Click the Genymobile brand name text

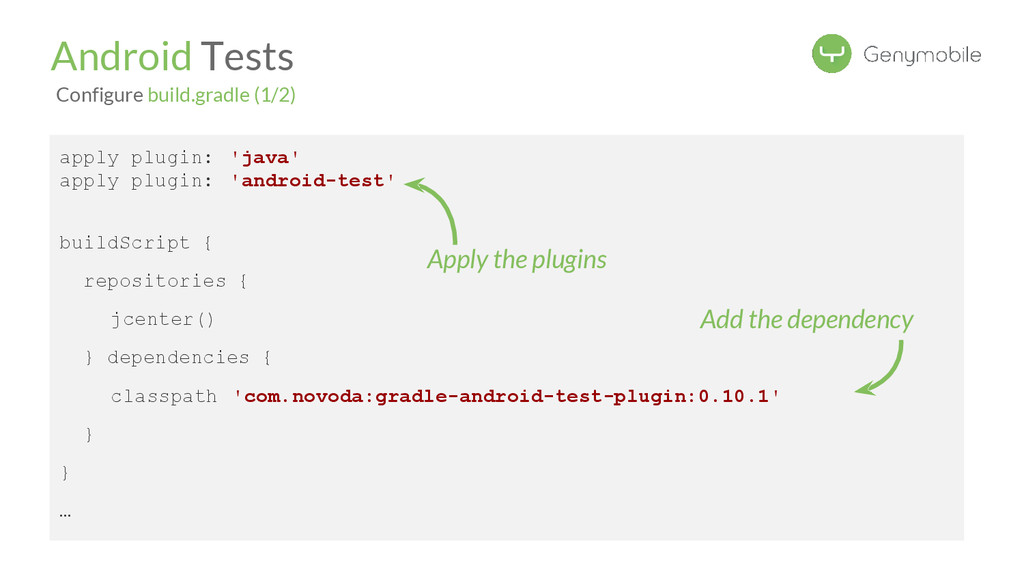[921, 55]
